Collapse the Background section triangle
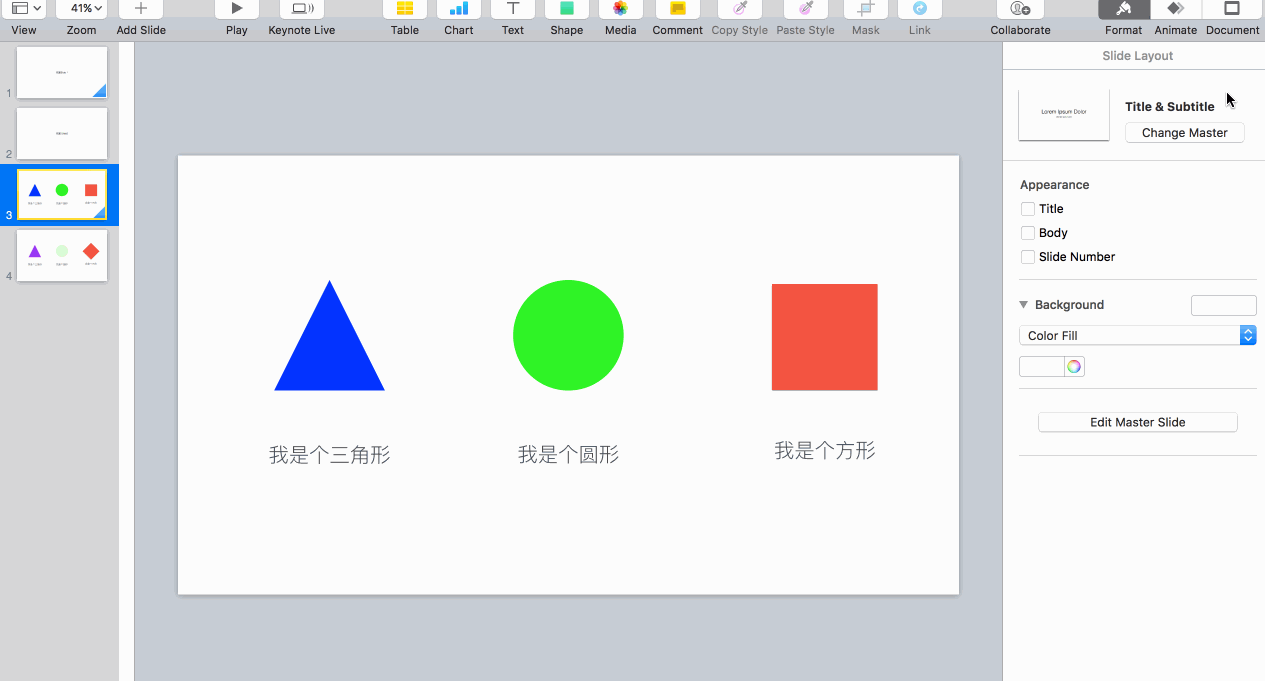Screen dimensions: 1265x681 (x=1024, y=305)
